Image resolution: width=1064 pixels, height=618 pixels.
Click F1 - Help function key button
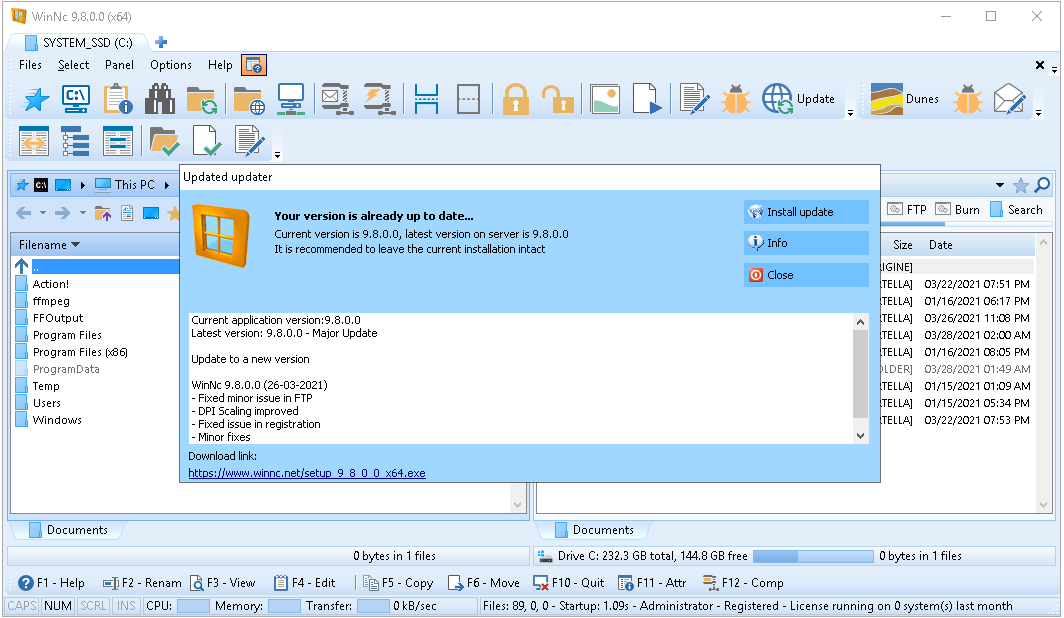(52, 583)
